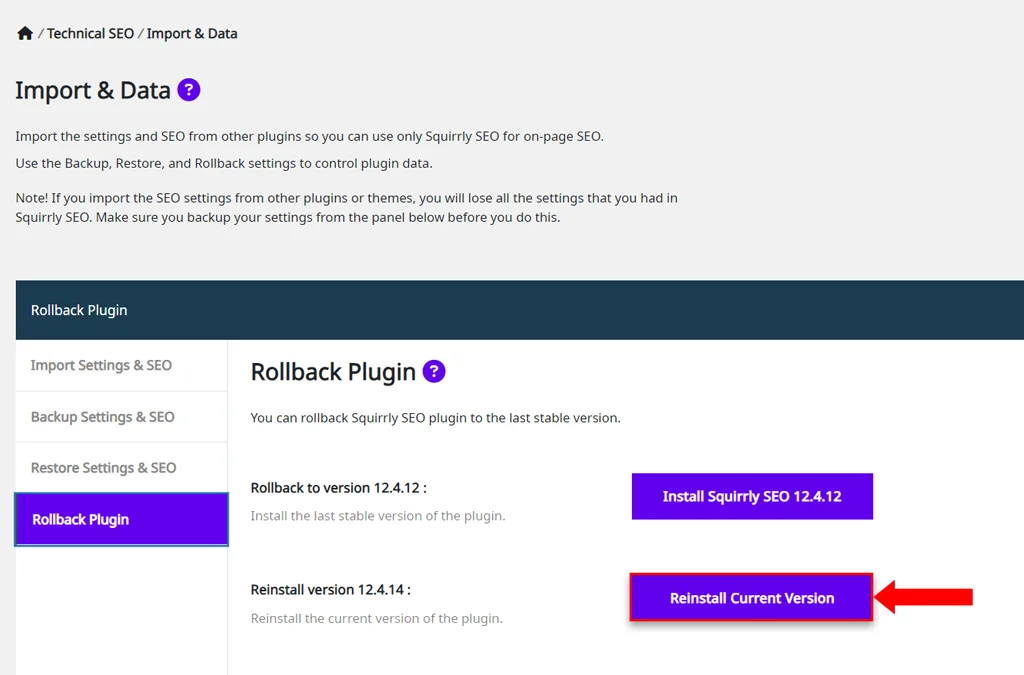Screen dimensions: 1024x675
Task: Click the Import & Data breadcrumb item
Action: [192, 33]
